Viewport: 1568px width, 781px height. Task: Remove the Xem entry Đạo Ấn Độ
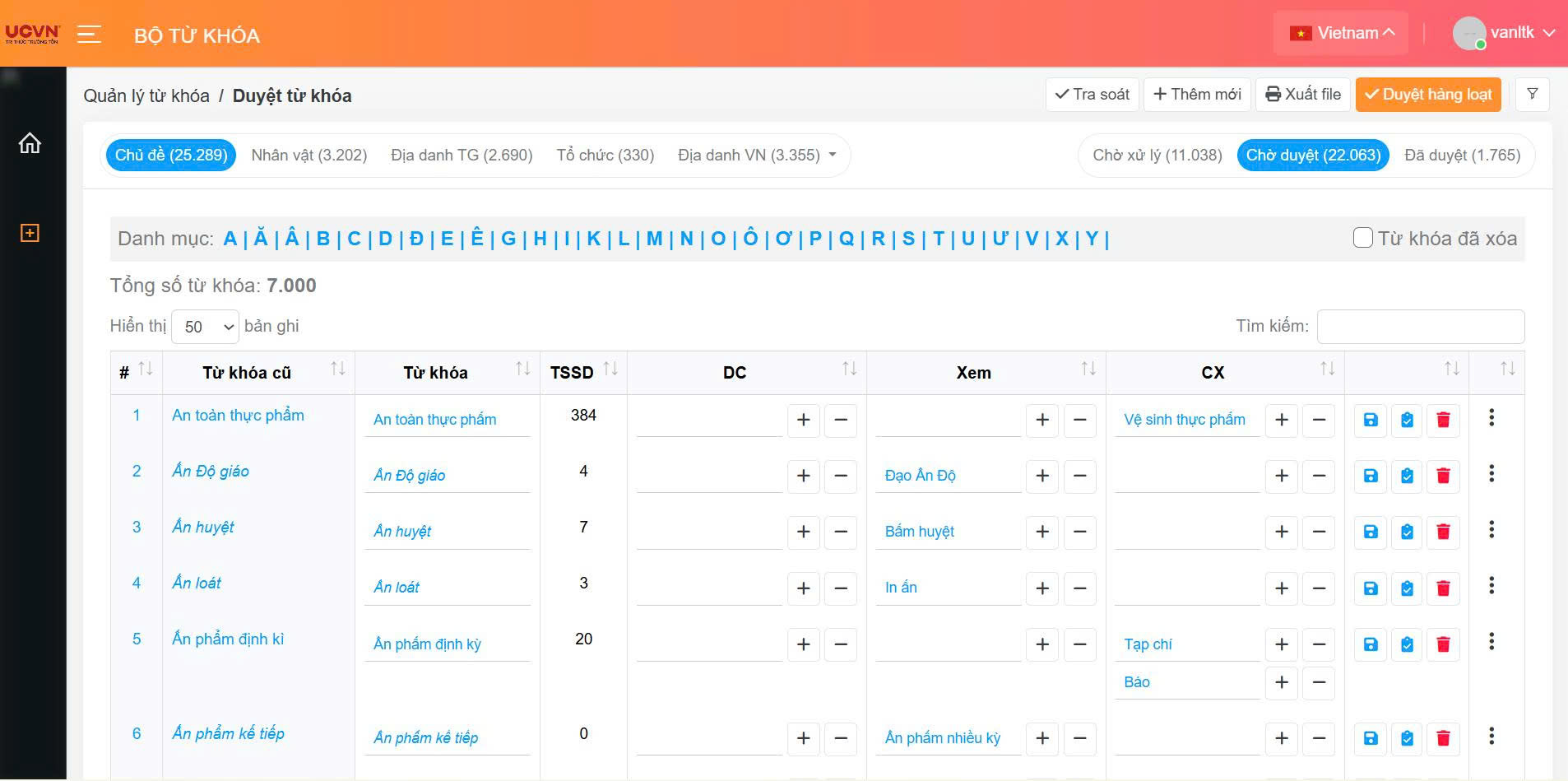point(1080,476)
